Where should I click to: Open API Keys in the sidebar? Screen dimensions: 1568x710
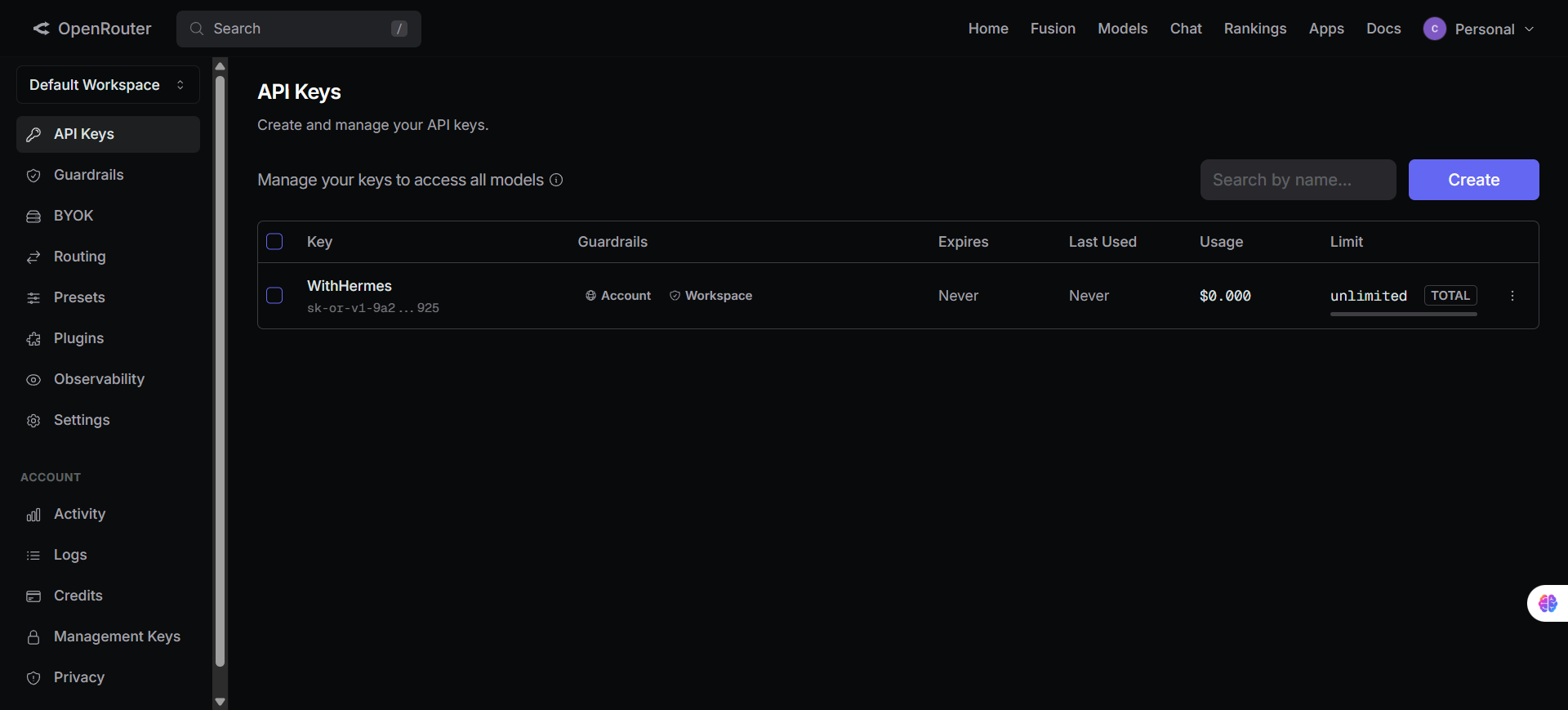(x=108, y=134)
